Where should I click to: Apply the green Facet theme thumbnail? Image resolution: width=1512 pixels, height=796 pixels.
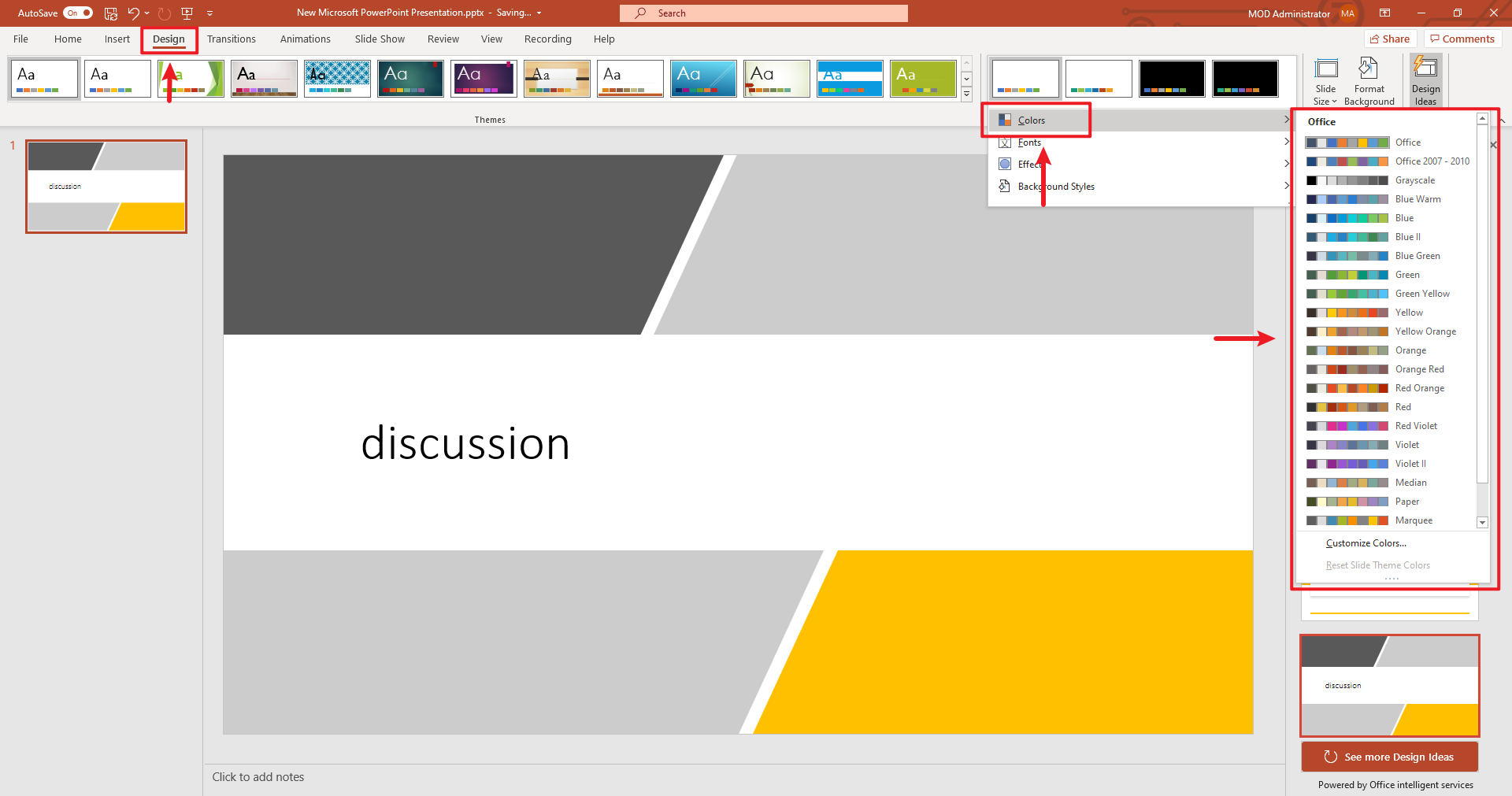click(191, 79)
